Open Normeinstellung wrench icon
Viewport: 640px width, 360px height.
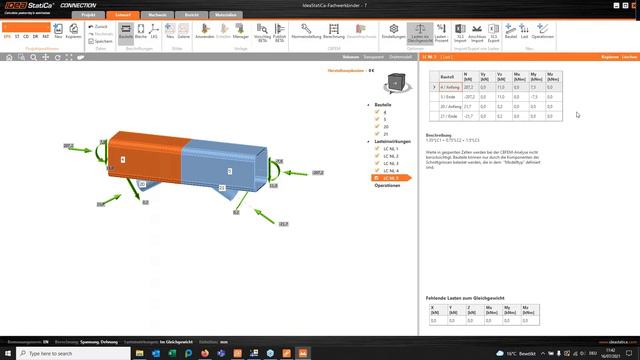(x=306, y=31)
